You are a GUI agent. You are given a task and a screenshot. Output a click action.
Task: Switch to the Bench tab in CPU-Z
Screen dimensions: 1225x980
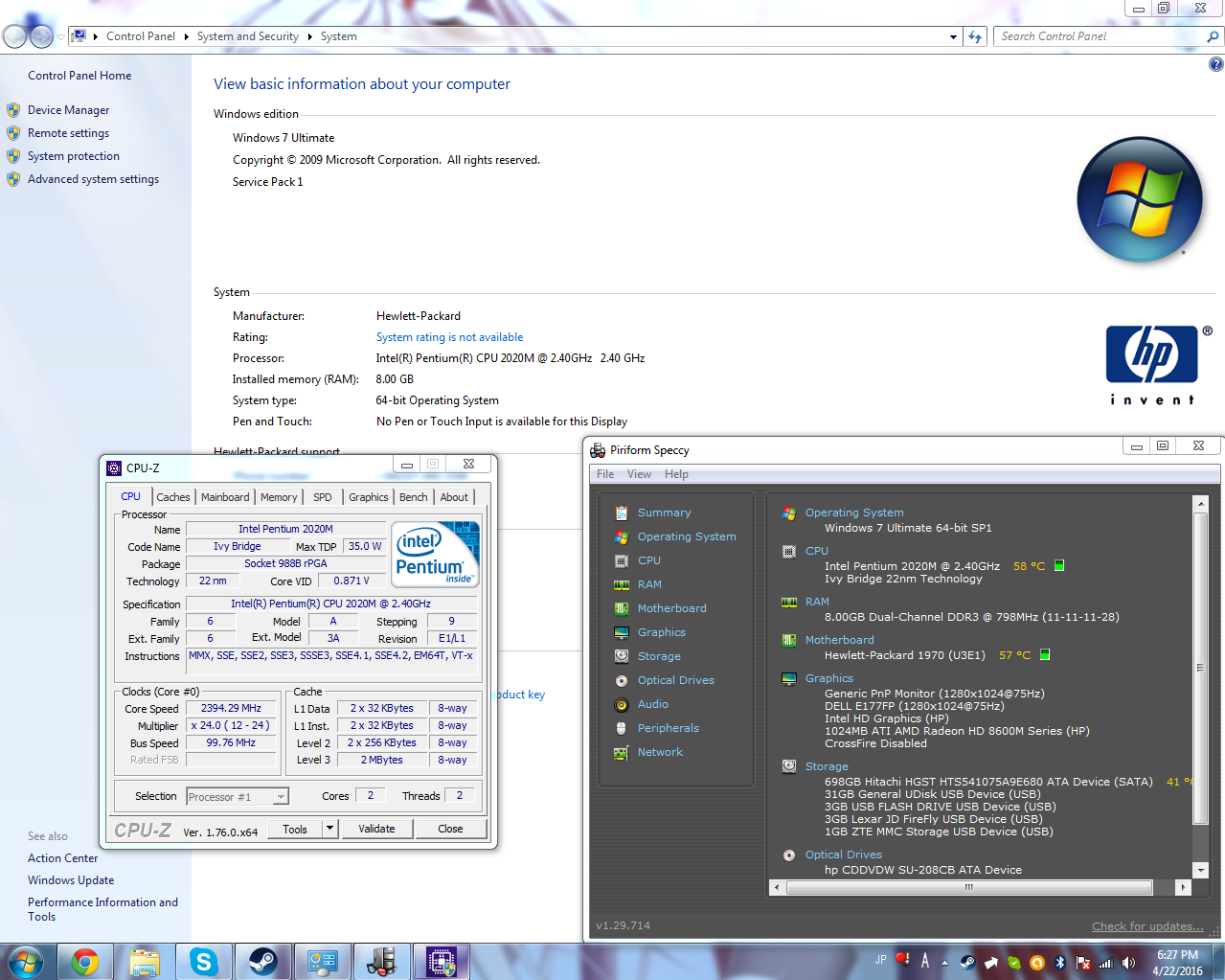coord(414,497)
